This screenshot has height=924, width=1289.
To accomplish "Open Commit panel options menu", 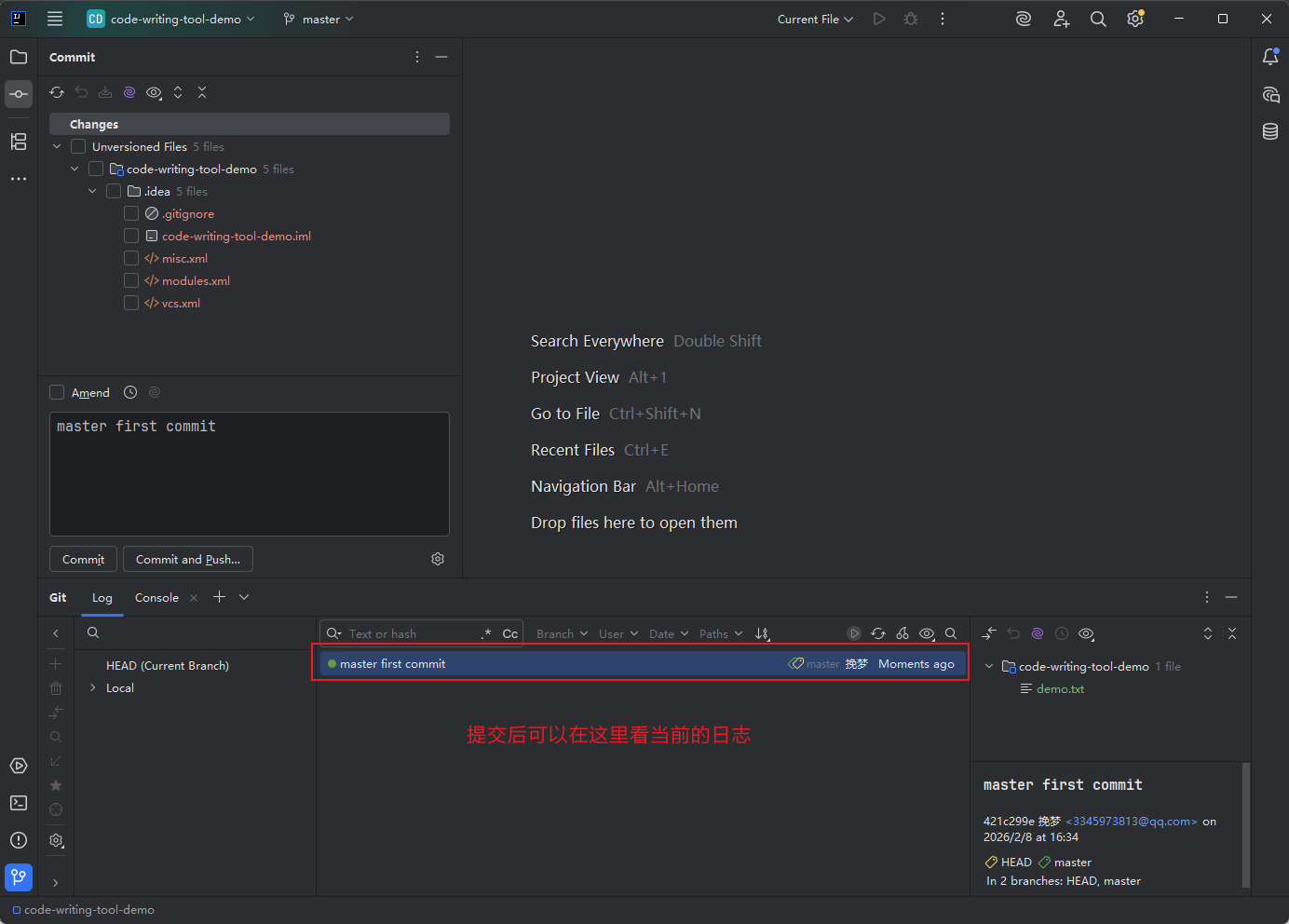I will 416,57.
